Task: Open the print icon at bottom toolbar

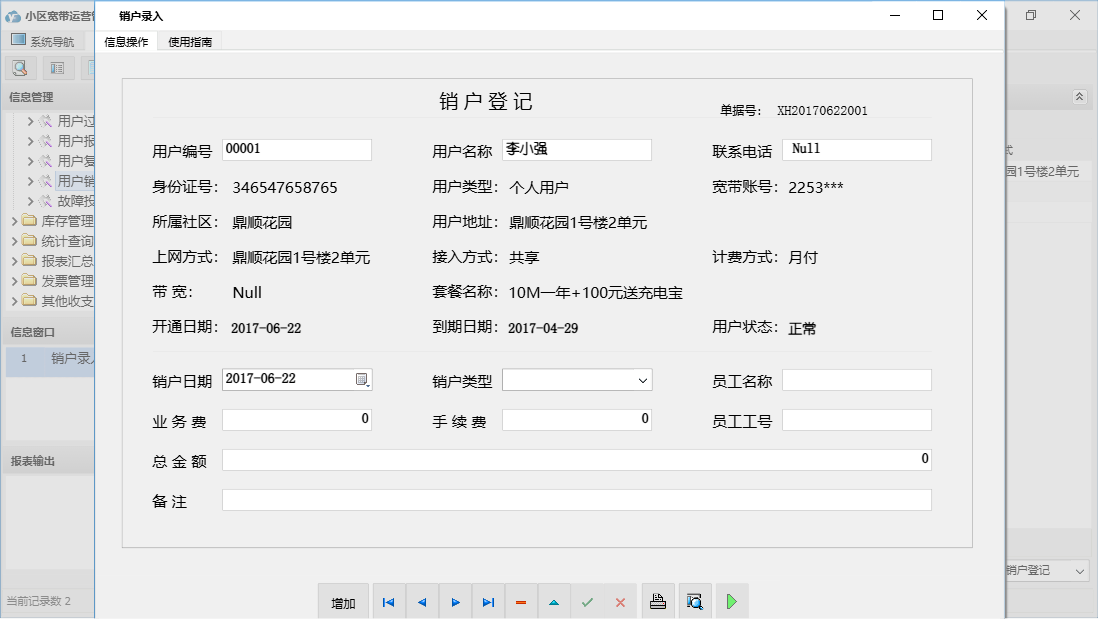Action: 658,600
